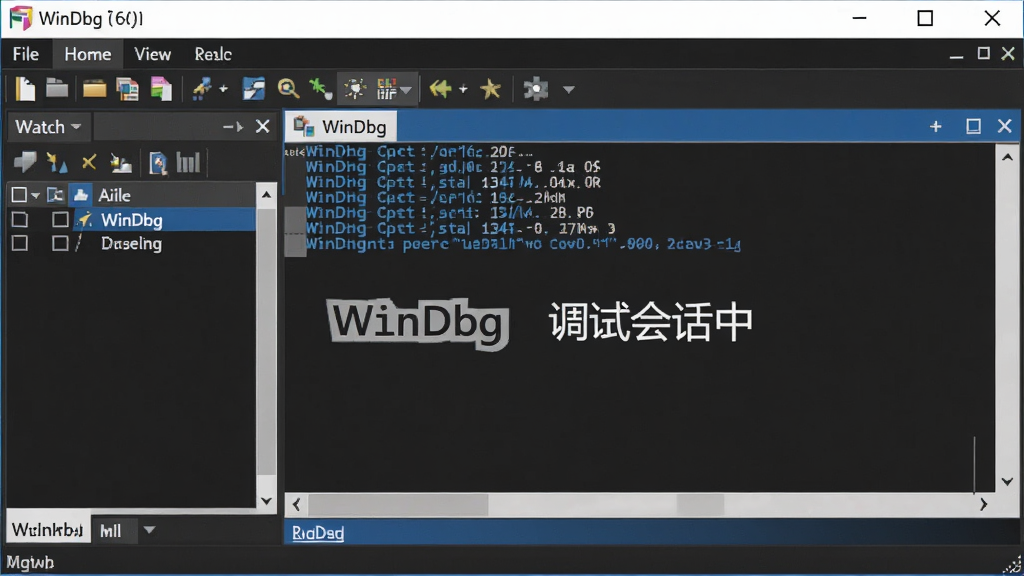
Task: Click the blue-yellow wand toolbar icon
Action: [x=202, y=89]
